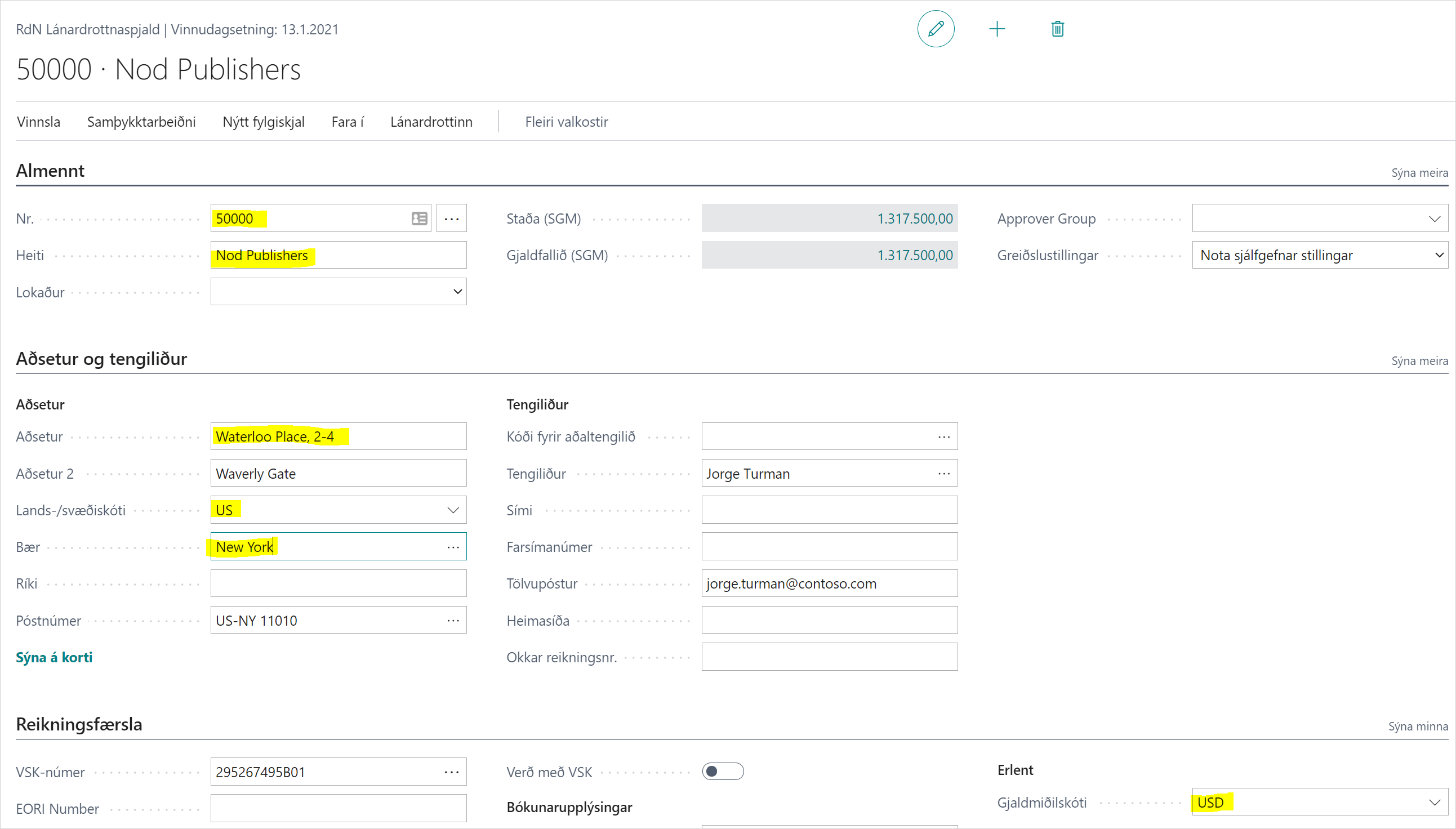Open Fleiri valkostir for more options
The height and width of the screenshot is (829, 1456).
[567, 122]
